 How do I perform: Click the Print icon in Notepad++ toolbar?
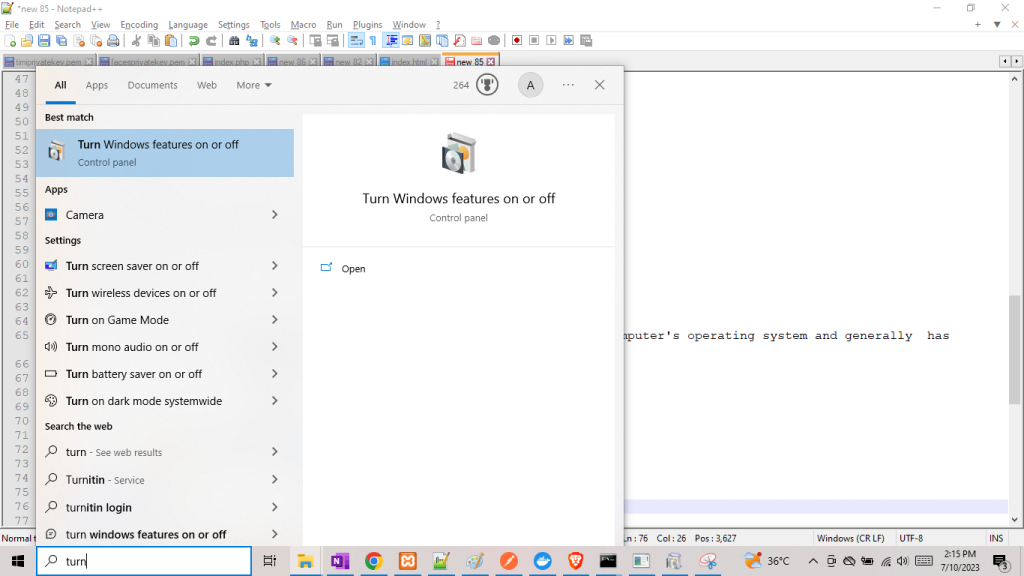point(113,41)
